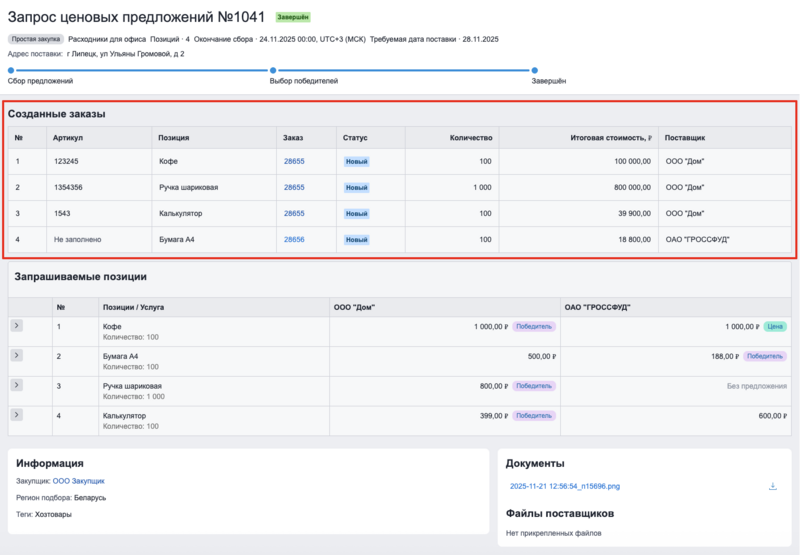
Task: Open the ООО Закупщик buyer link
Action: tap(78, 481)
